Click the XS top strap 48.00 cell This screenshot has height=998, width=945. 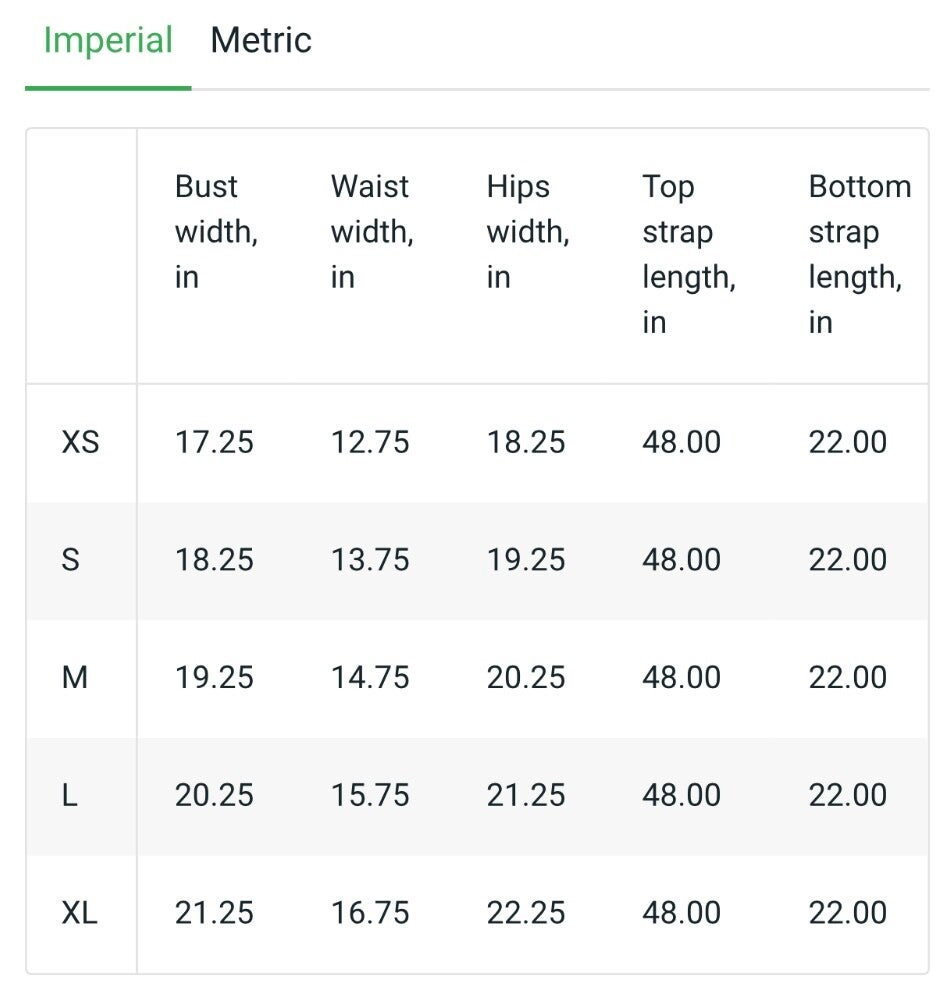(681, 442)
